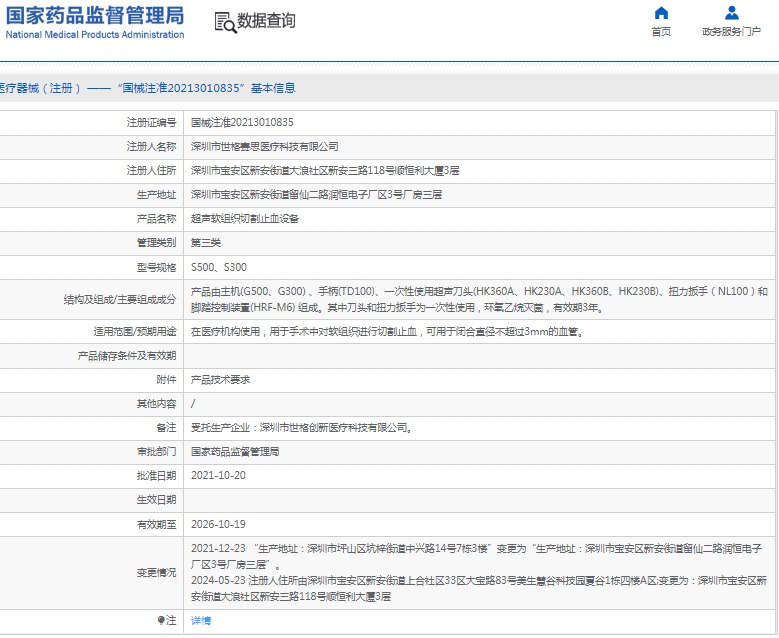This screenshot has height=638, width=779.
Task: Click the S500、S300 model value
Action: click(x=219, y=267)
